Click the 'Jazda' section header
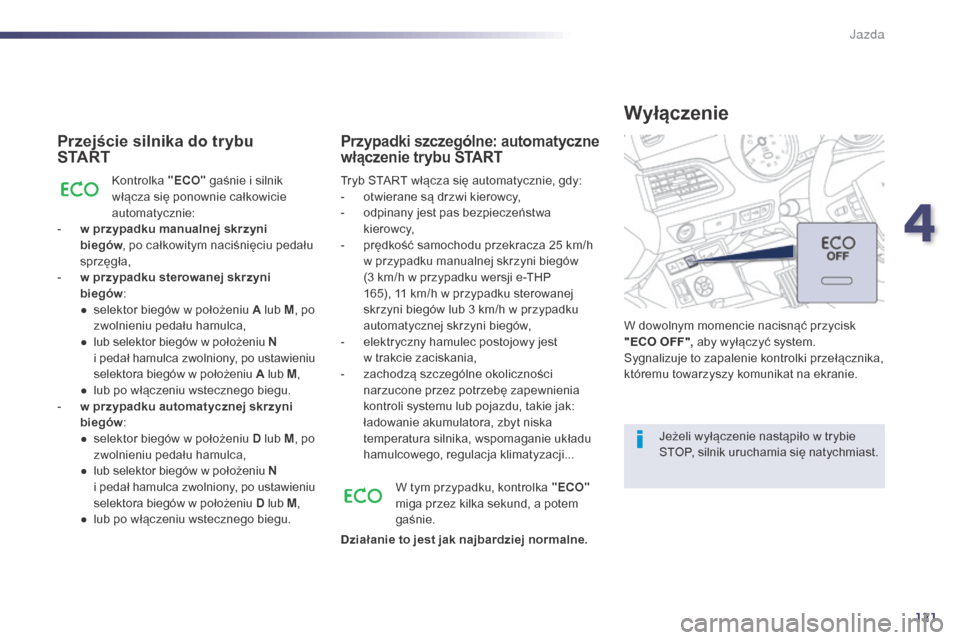960x640 pixels. 866,34
